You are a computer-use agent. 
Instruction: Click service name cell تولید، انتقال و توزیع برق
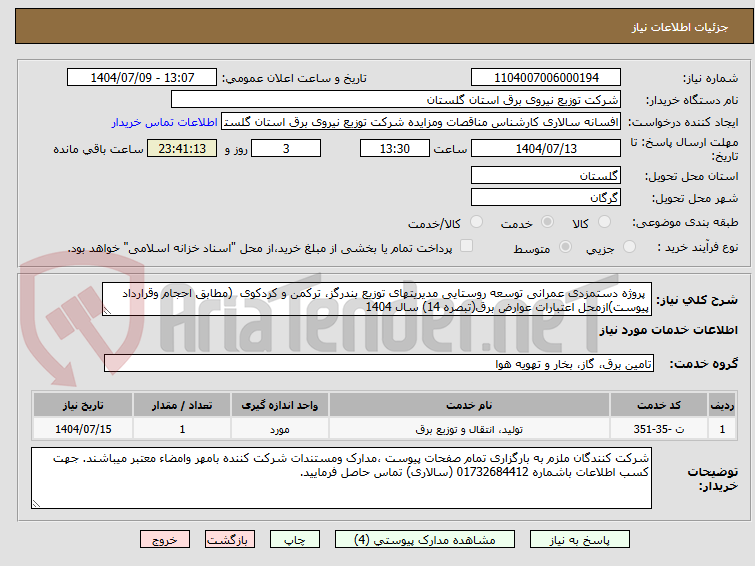click(x=469, y=429)
